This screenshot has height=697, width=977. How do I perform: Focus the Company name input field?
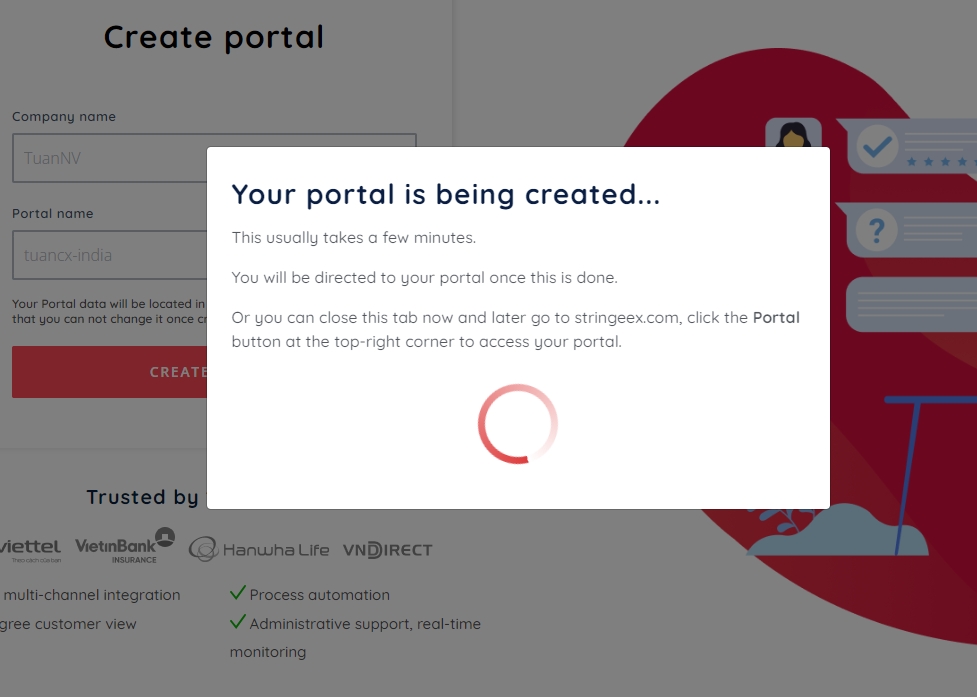tap(110, 158)
